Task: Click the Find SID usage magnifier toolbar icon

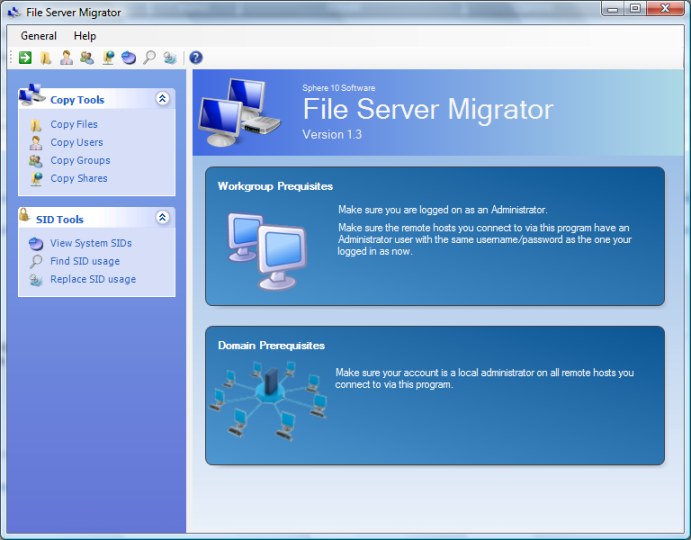Action: coord(149,58)
